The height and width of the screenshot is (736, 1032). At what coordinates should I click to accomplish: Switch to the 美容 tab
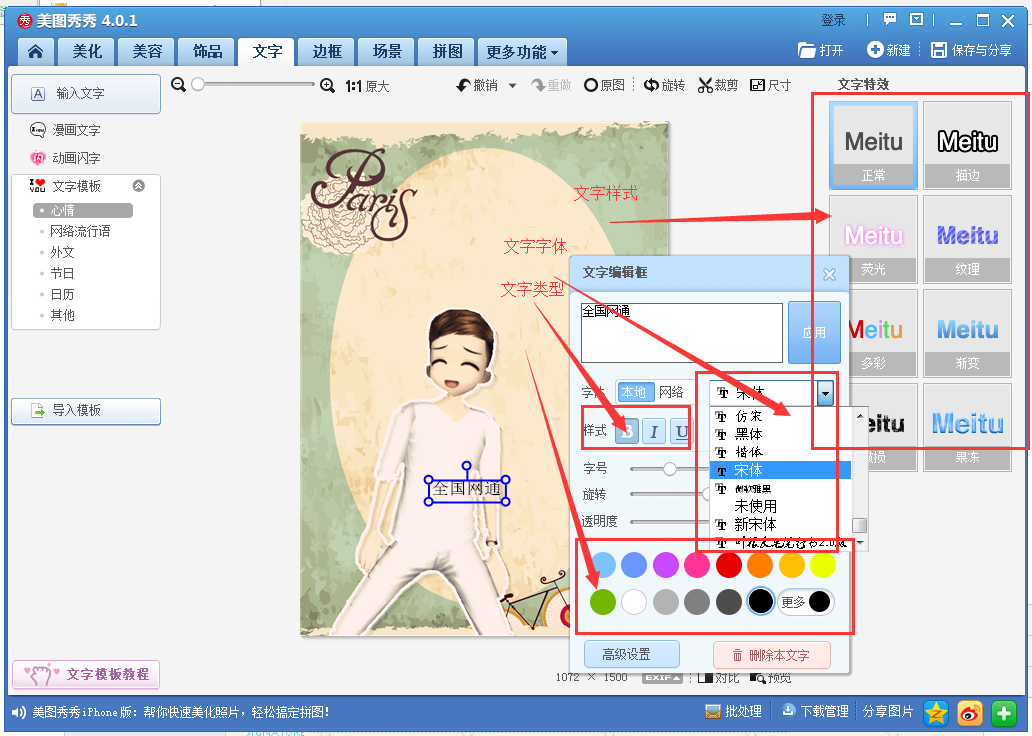coord(147,52)
